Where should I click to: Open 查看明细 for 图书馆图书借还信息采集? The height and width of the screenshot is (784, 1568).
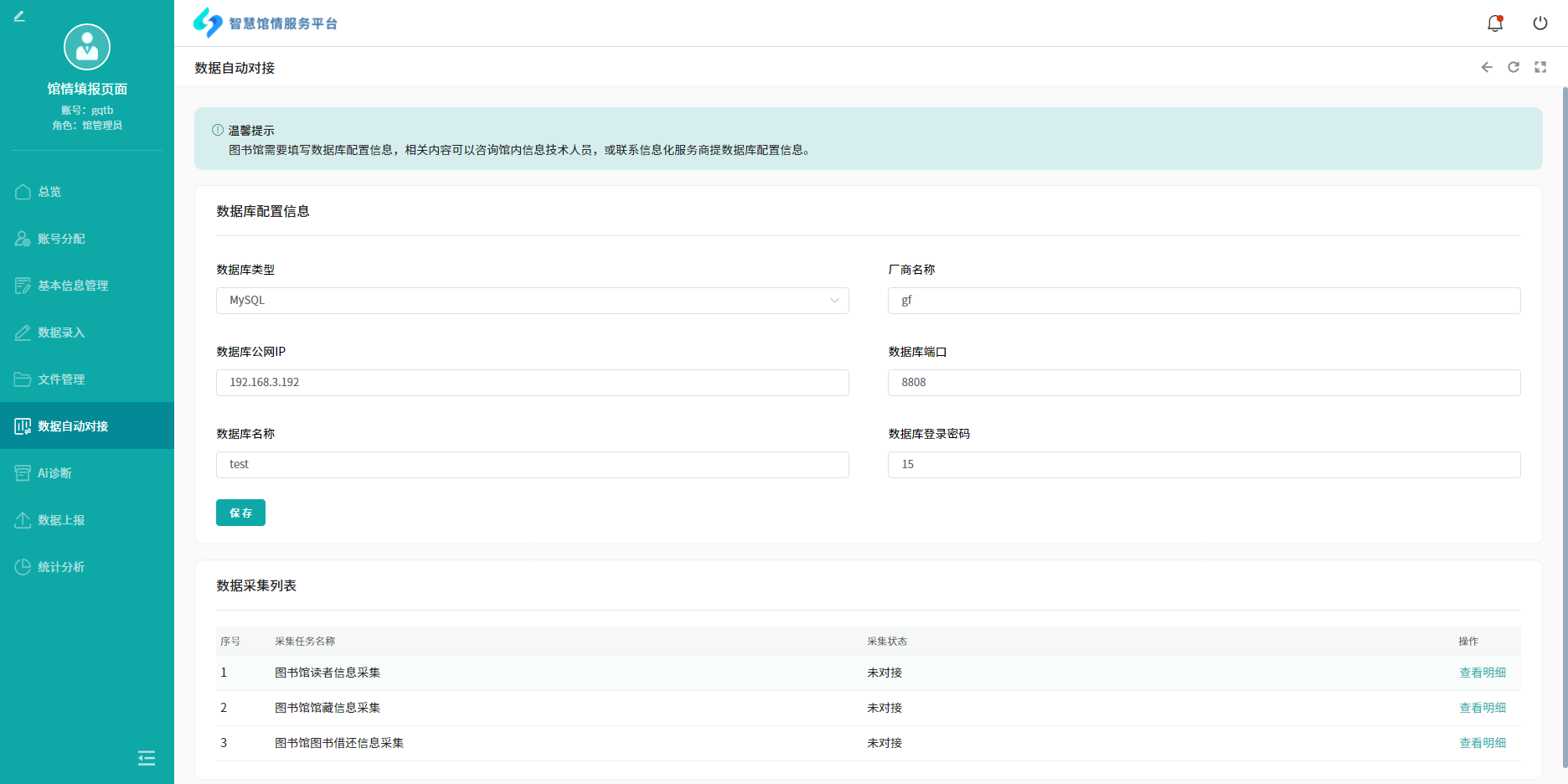point(1482,743)
